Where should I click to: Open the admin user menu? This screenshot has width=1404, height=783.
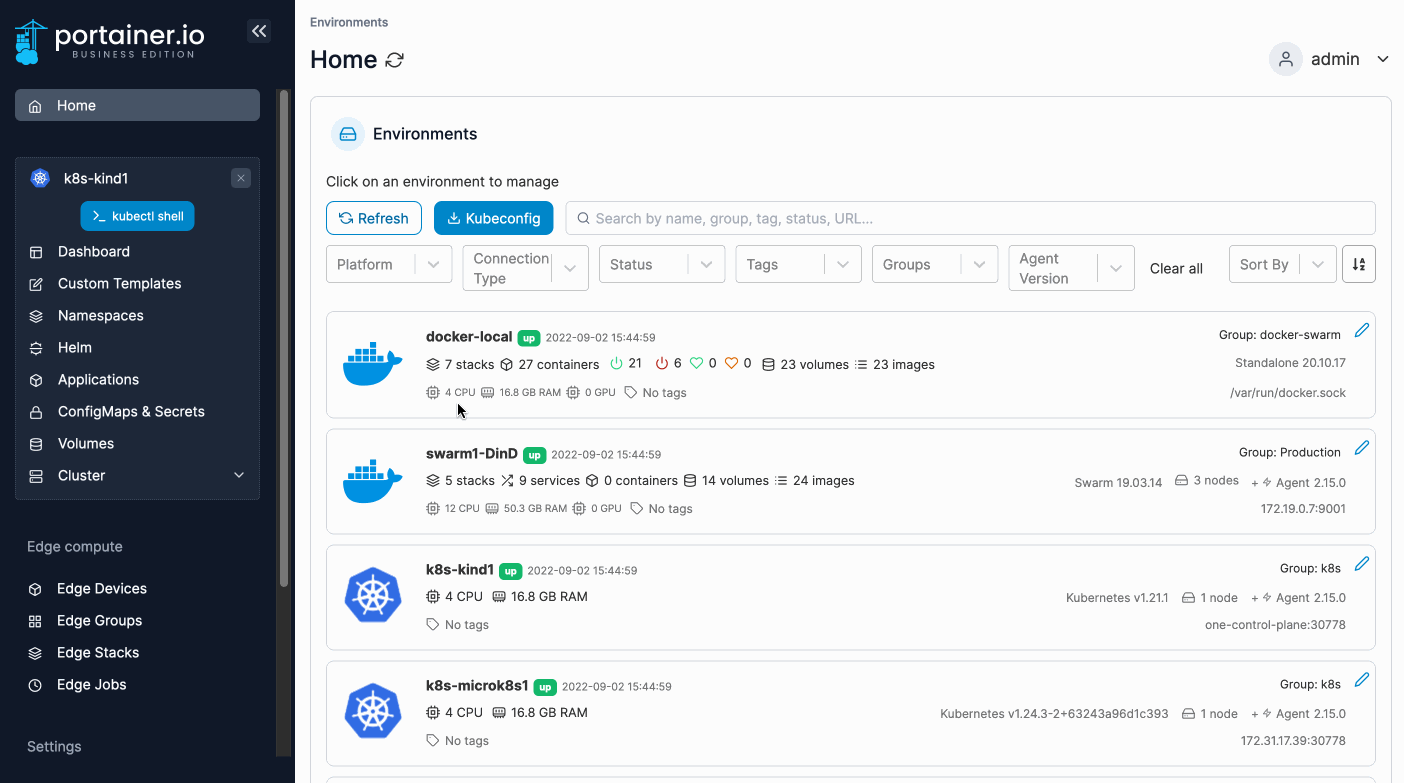click(1329, 59)
